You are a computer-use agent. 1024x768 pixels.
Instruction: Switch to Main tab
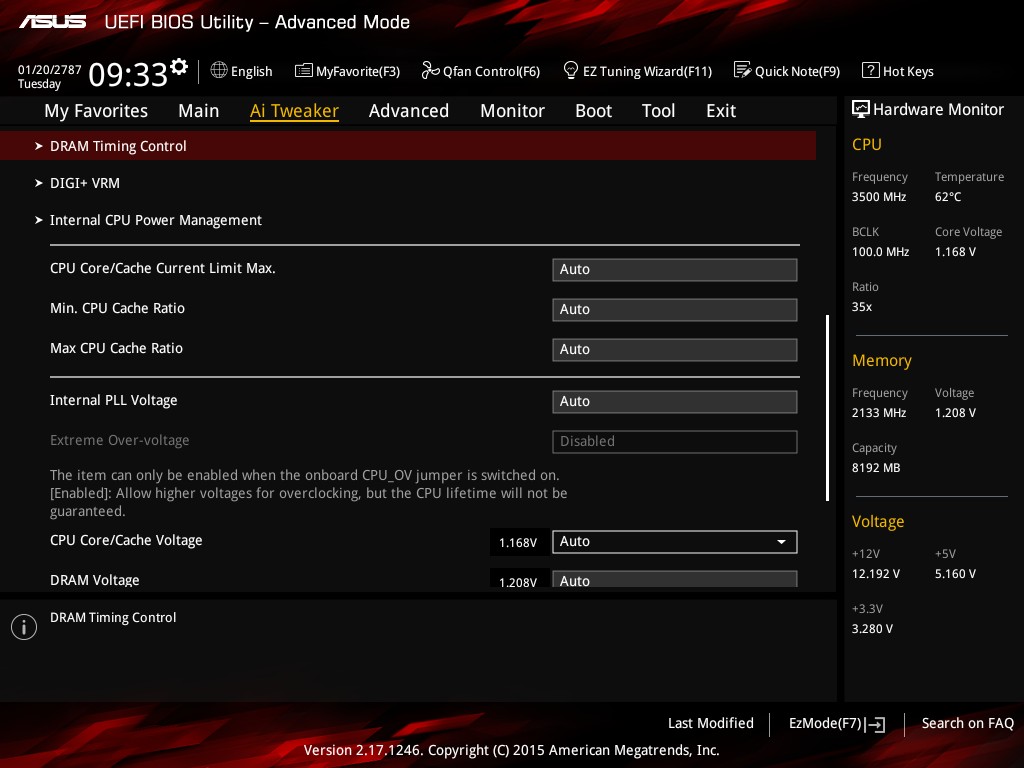(199, 111)
